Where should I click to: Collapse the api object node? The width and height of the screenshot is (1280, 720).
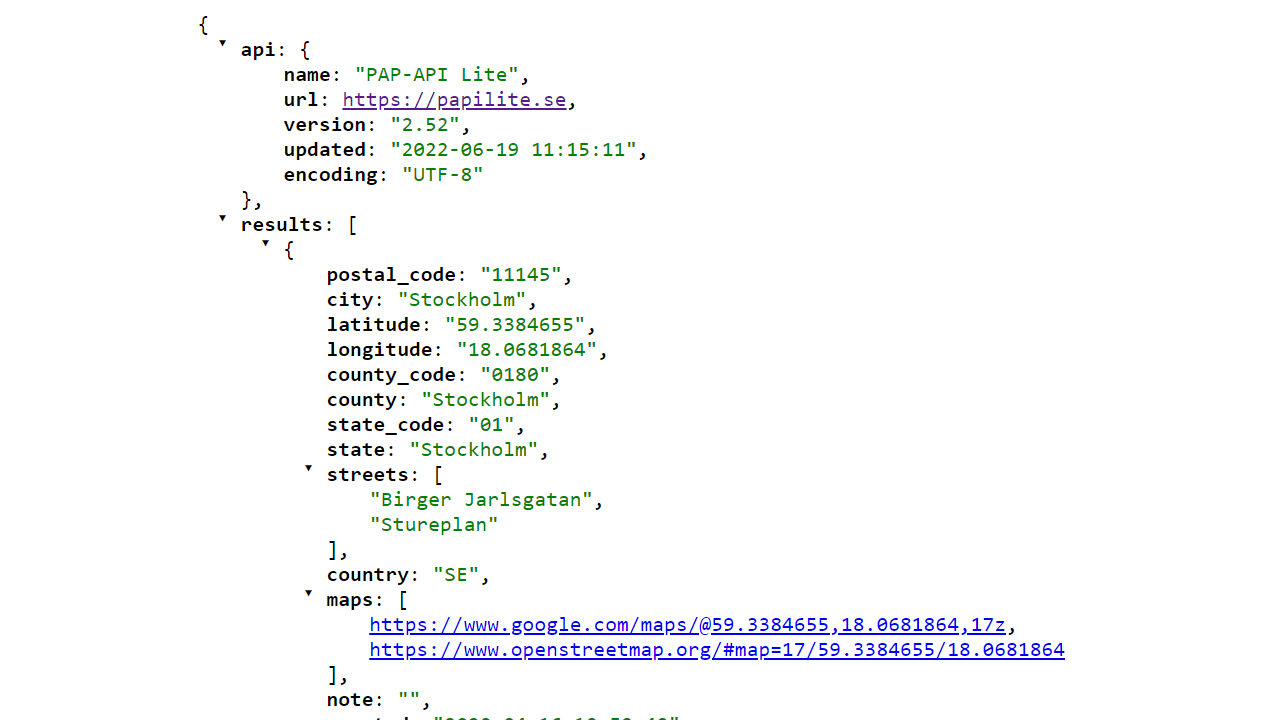(x=222, y=43)
